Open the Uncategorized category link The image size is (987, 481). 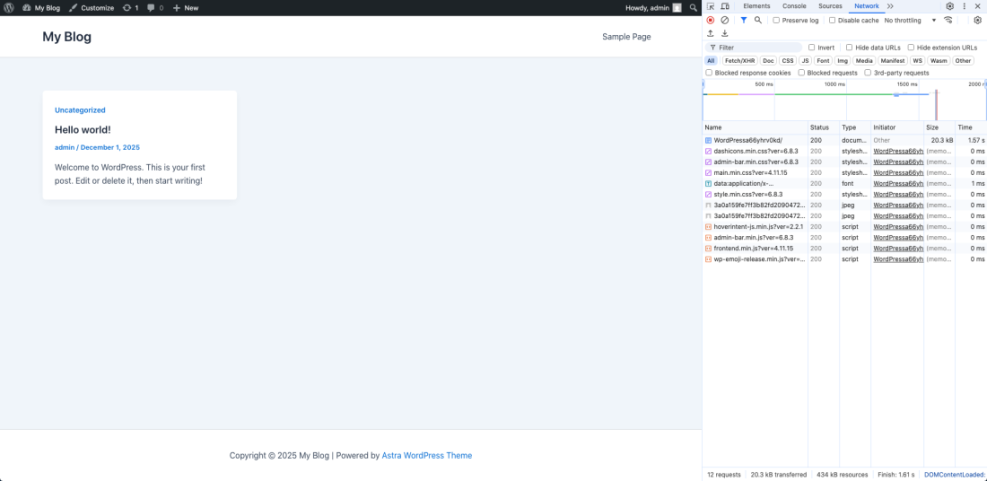coord(80,110)
